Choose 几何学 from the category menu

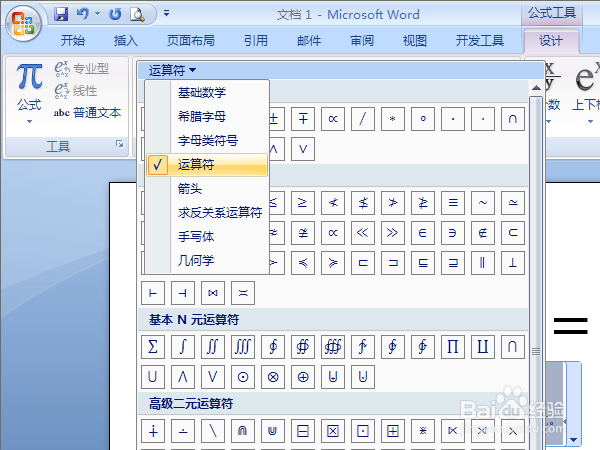[207, 261]
